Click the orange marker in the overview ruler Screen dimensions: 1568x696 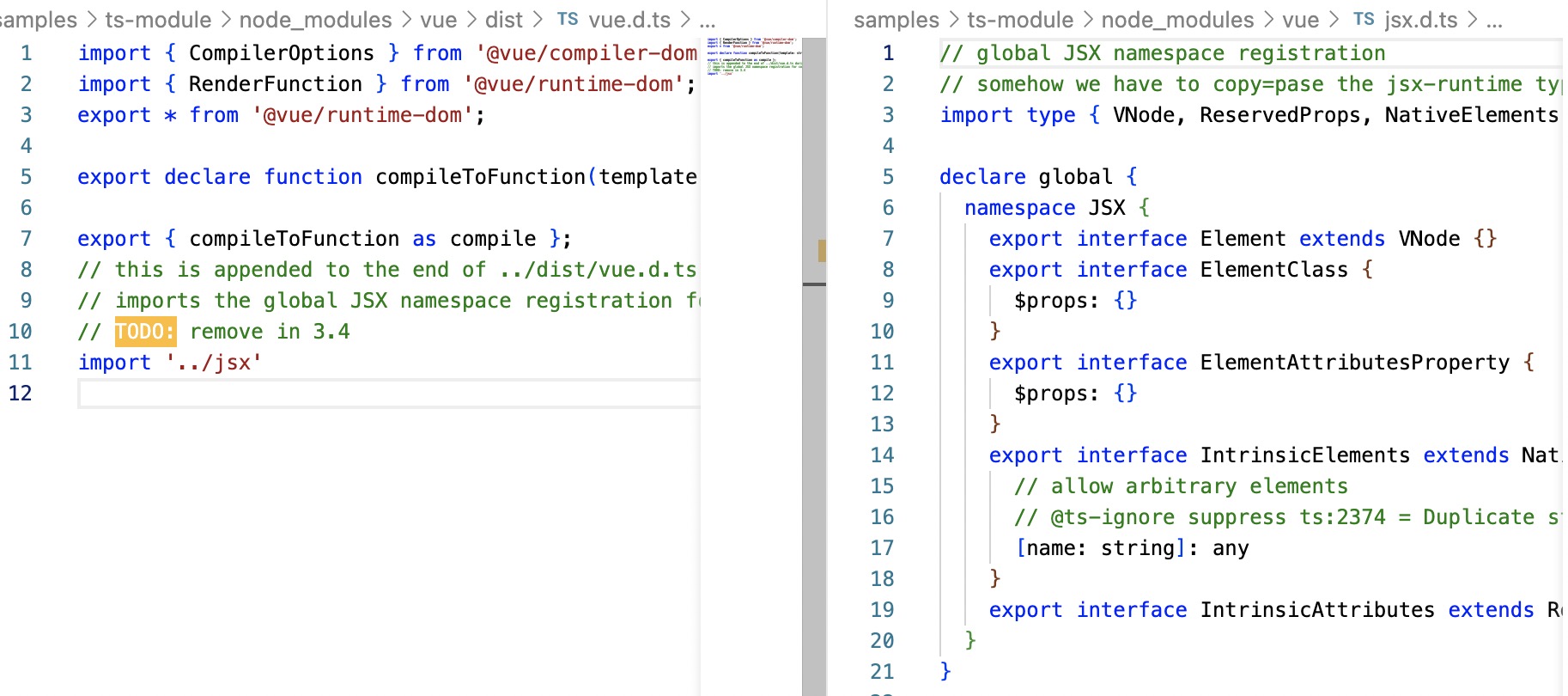(x=822, y=250)
